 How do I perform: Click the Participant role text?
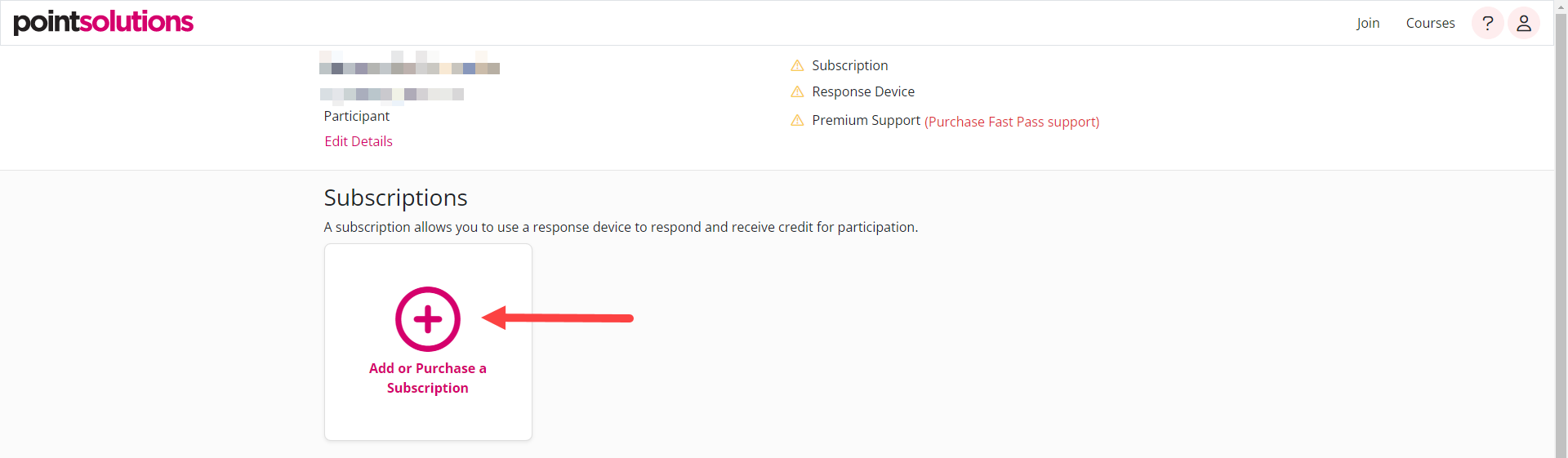pyautogui.click(x=357, y=116)
